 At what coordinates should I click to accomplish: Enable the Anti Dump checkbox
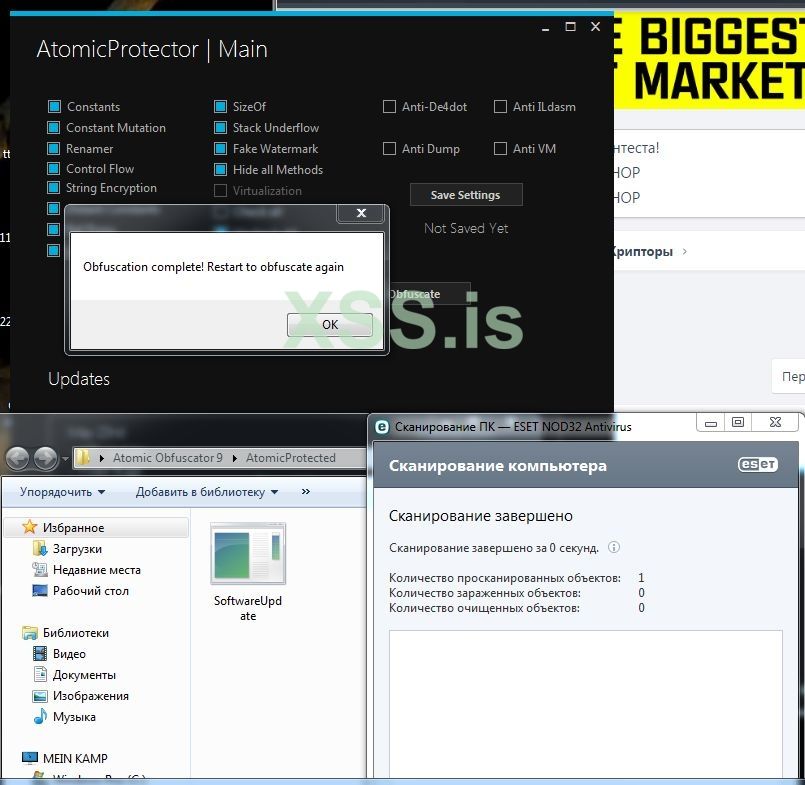click(389, 148)
